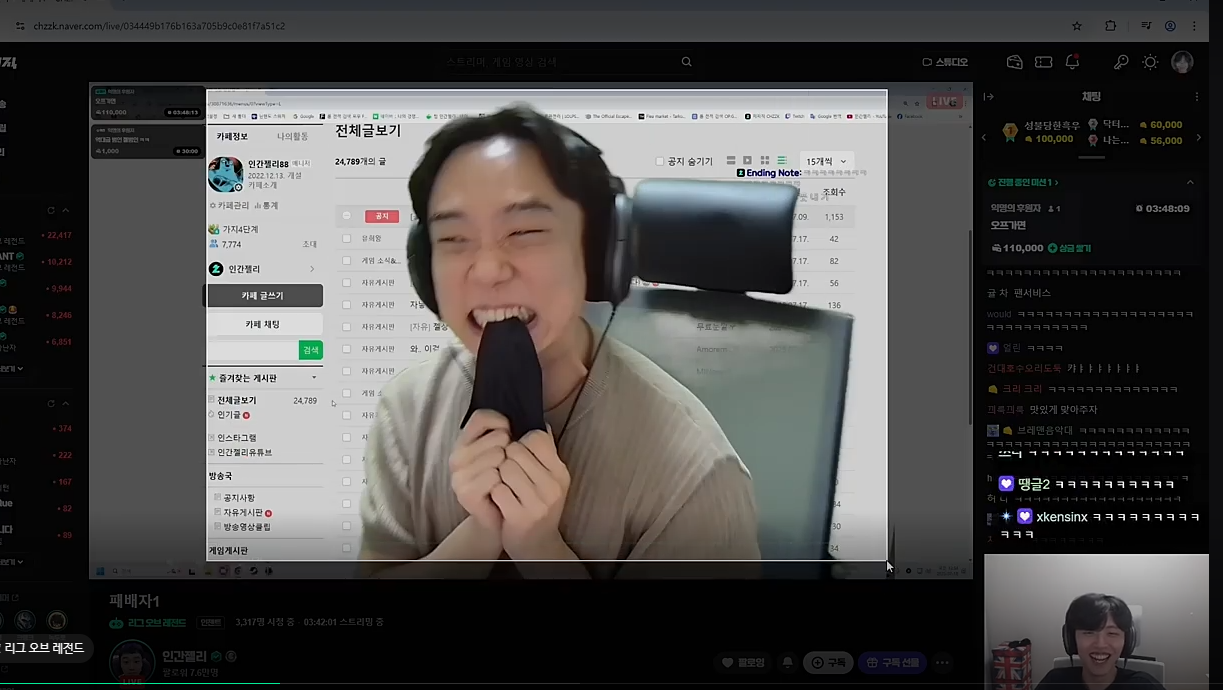Open the 자유게시판 in cafe sidebar menu
Screen dimensions: 1223x690
242,512
